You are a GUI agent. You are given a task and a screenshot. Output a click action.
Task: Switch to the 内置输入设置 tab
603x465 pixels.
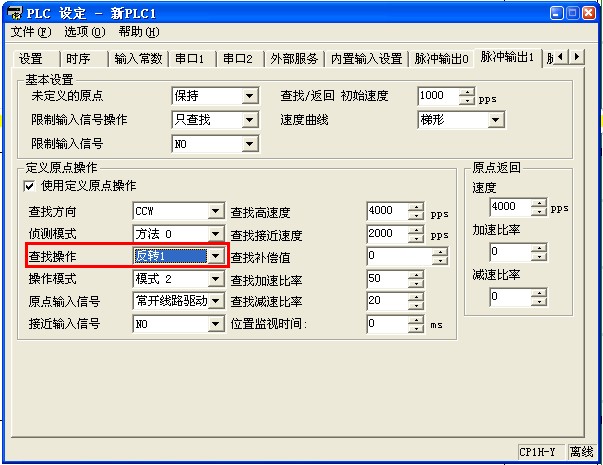pyautogui.click(x=366, y=58)
